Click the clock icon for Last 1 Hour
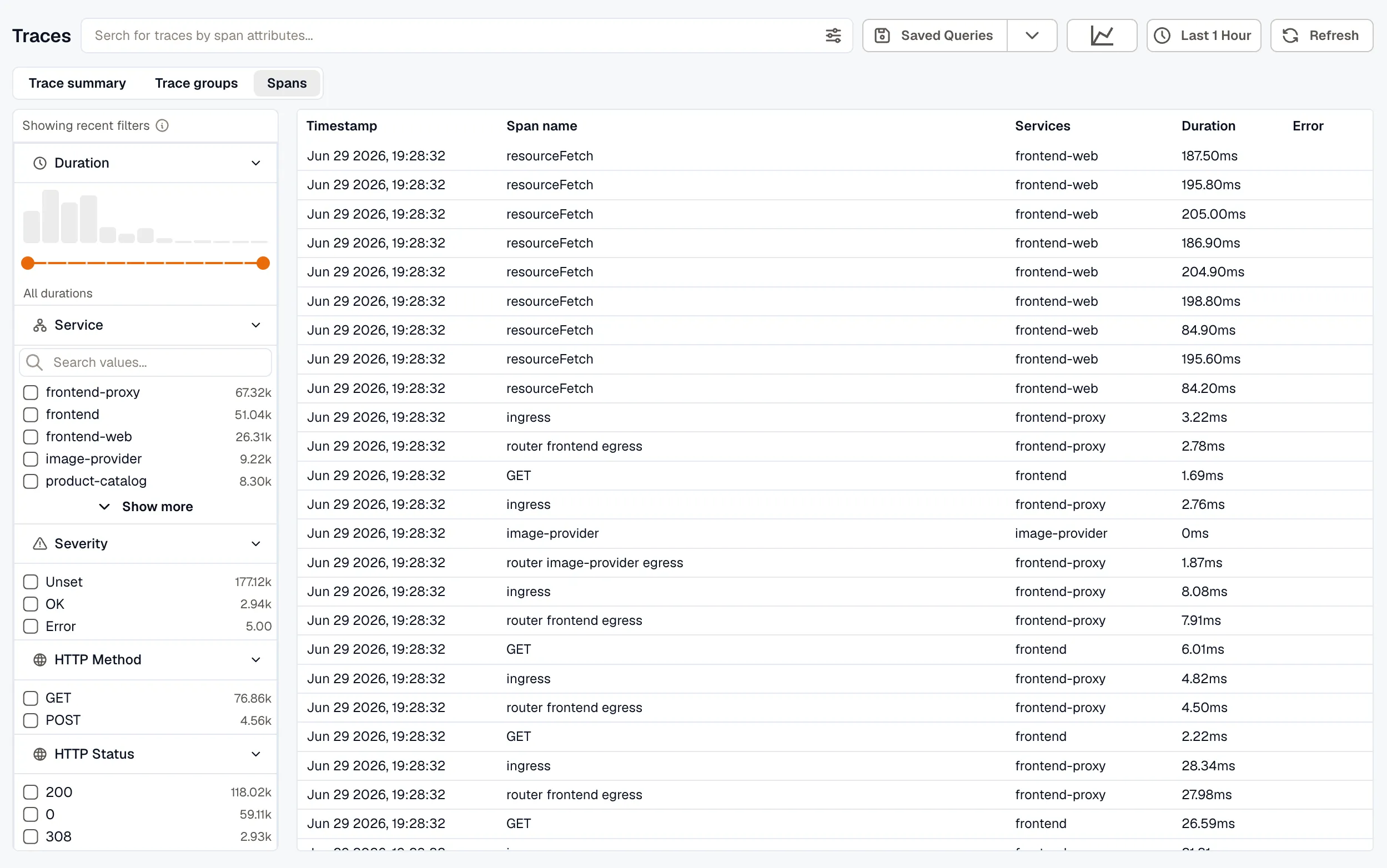The height and width of the screenshot is (868, 1387). pyautogui.click(x=1163, y=36)
